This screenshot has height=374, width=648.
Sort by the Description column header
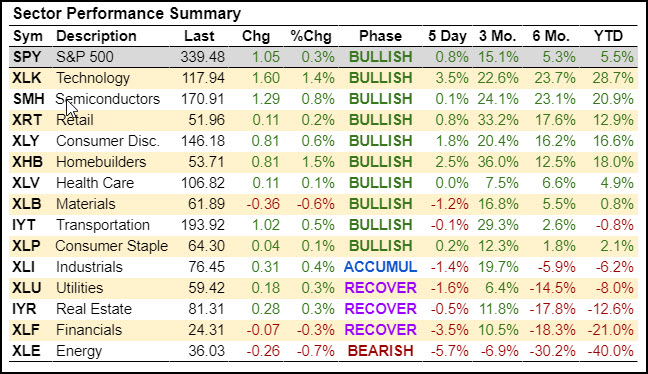click(x=96, y=36)
